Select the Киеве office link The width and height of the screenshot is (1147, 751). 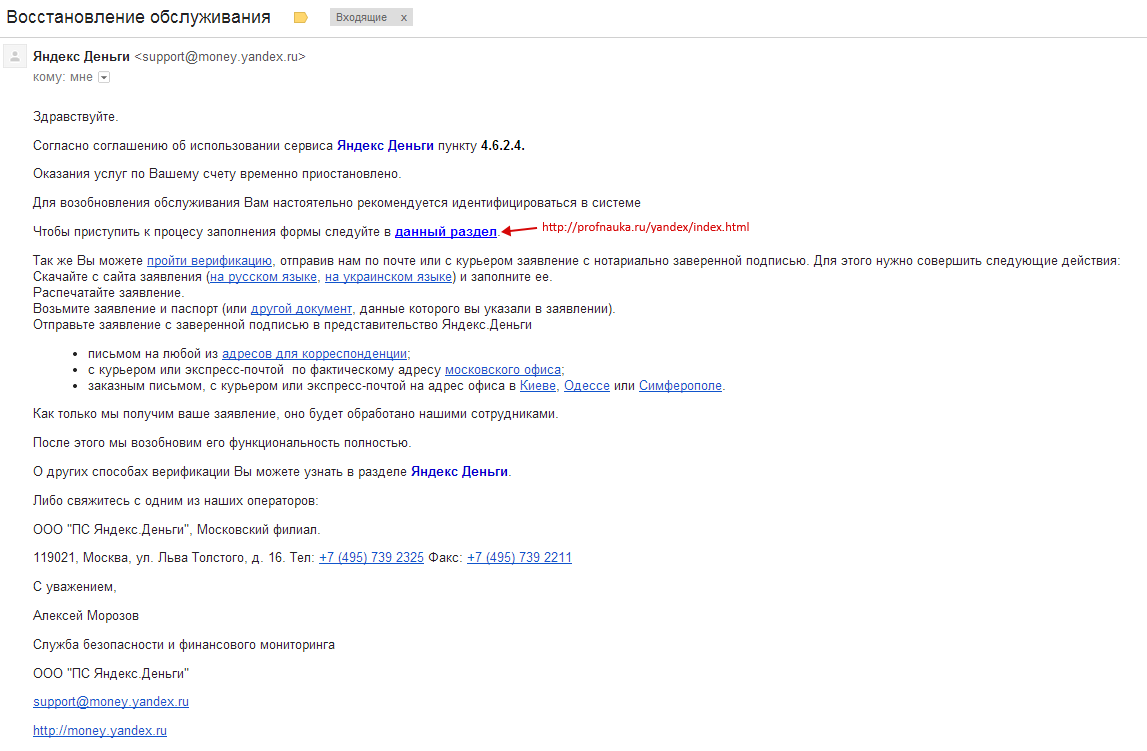[x=538, y=386]
